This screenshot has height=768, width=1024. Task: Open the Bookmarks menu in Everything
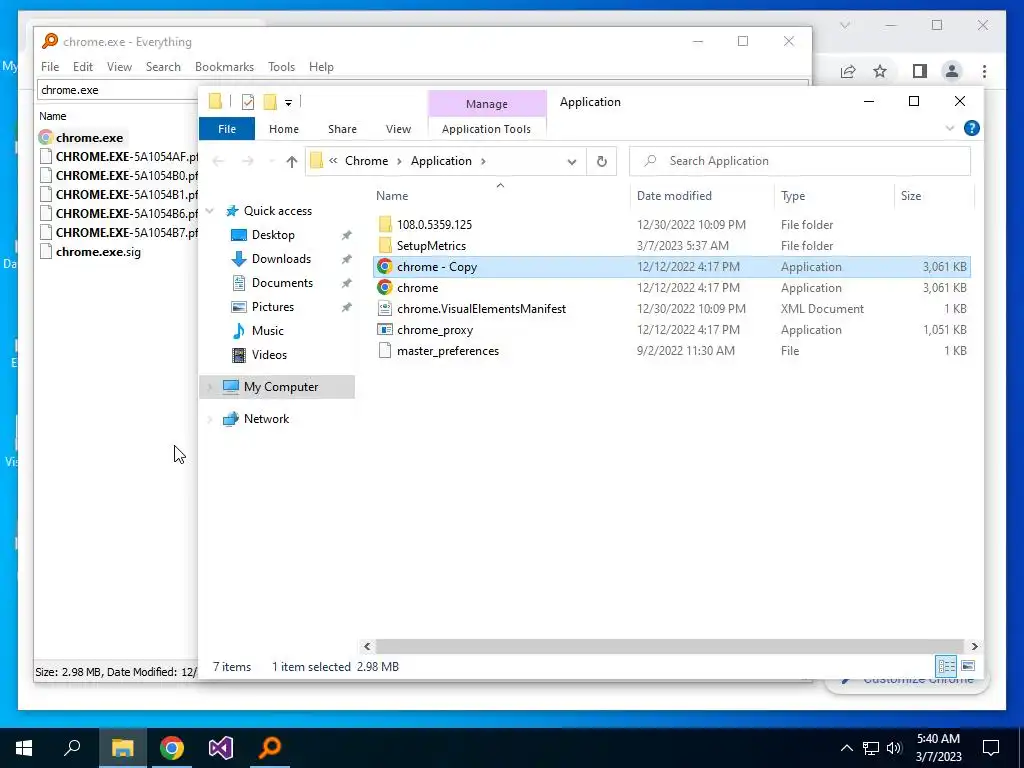tap(224, 67)
